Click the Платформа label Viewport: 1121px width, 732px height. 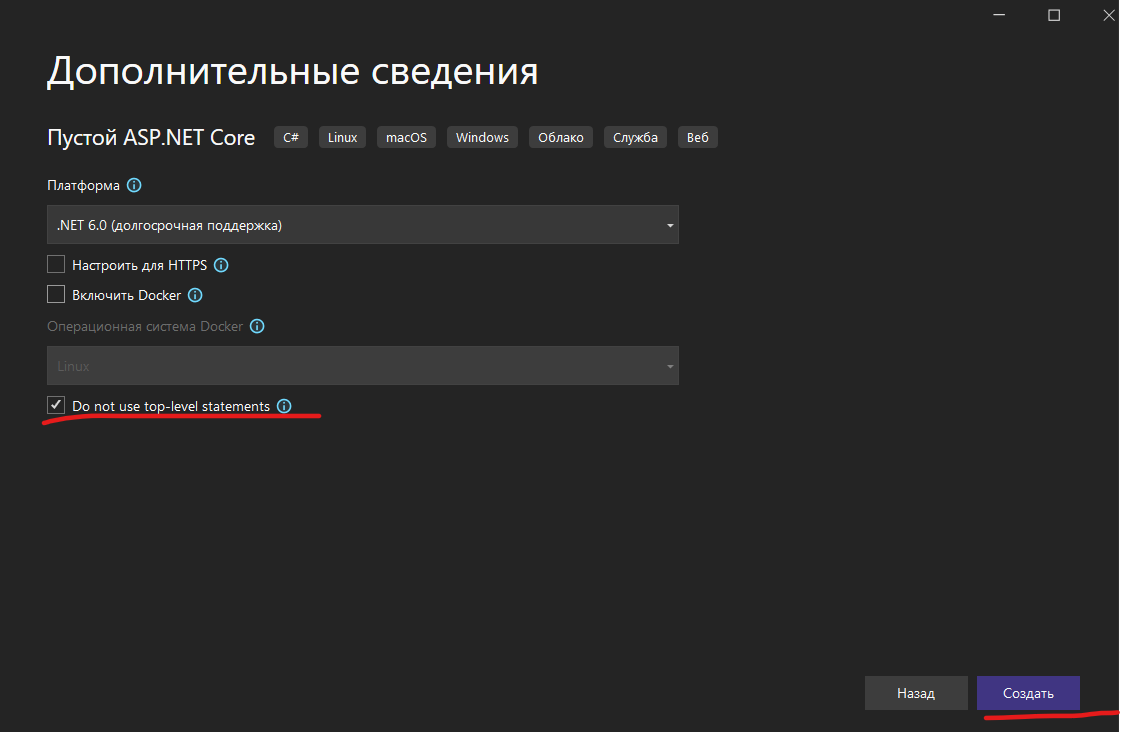click(x=84, y=185)
